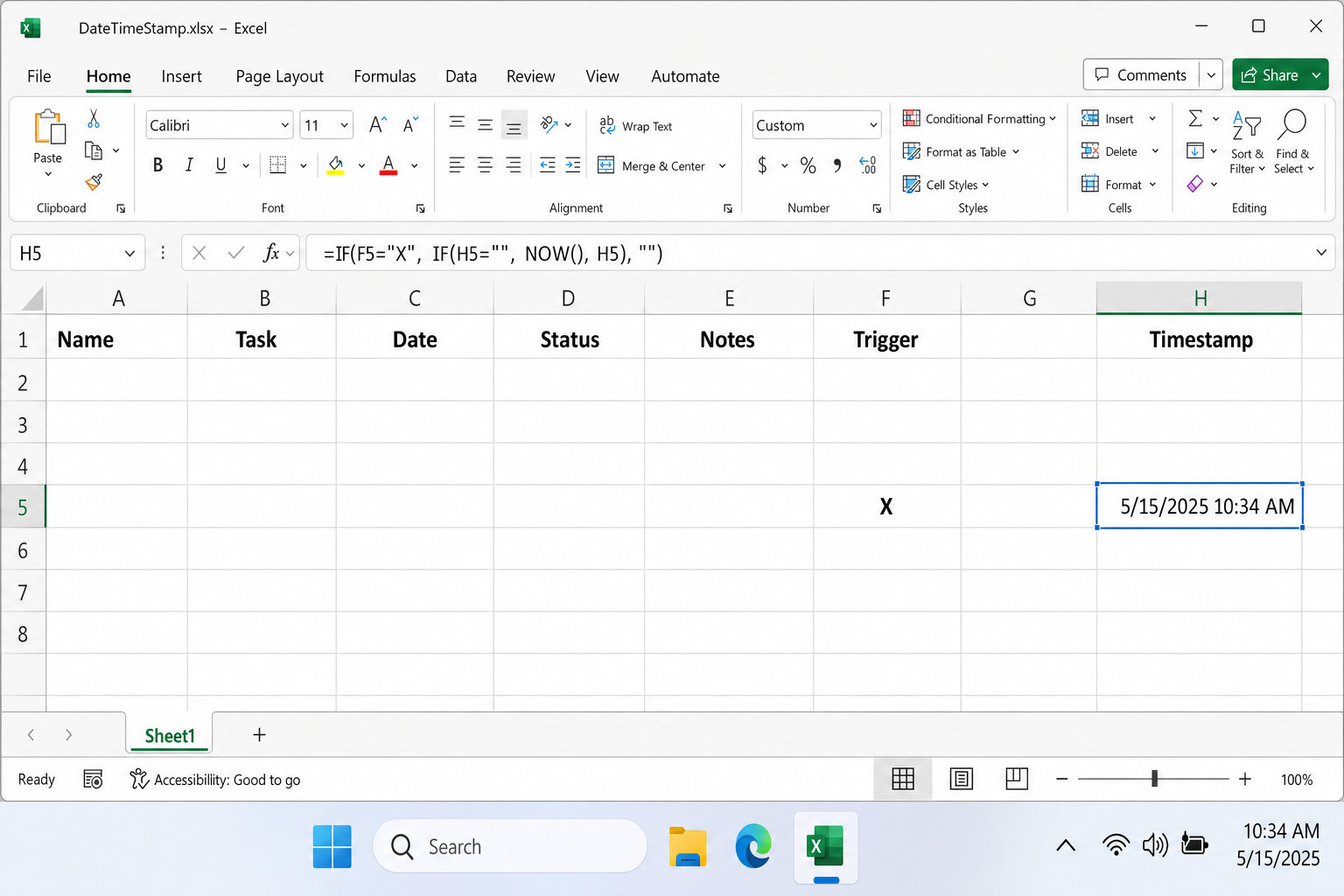Viewport: 1344px width, 896px height.
Task: Apply Accounting dollar number format
Action: (763, 165)
